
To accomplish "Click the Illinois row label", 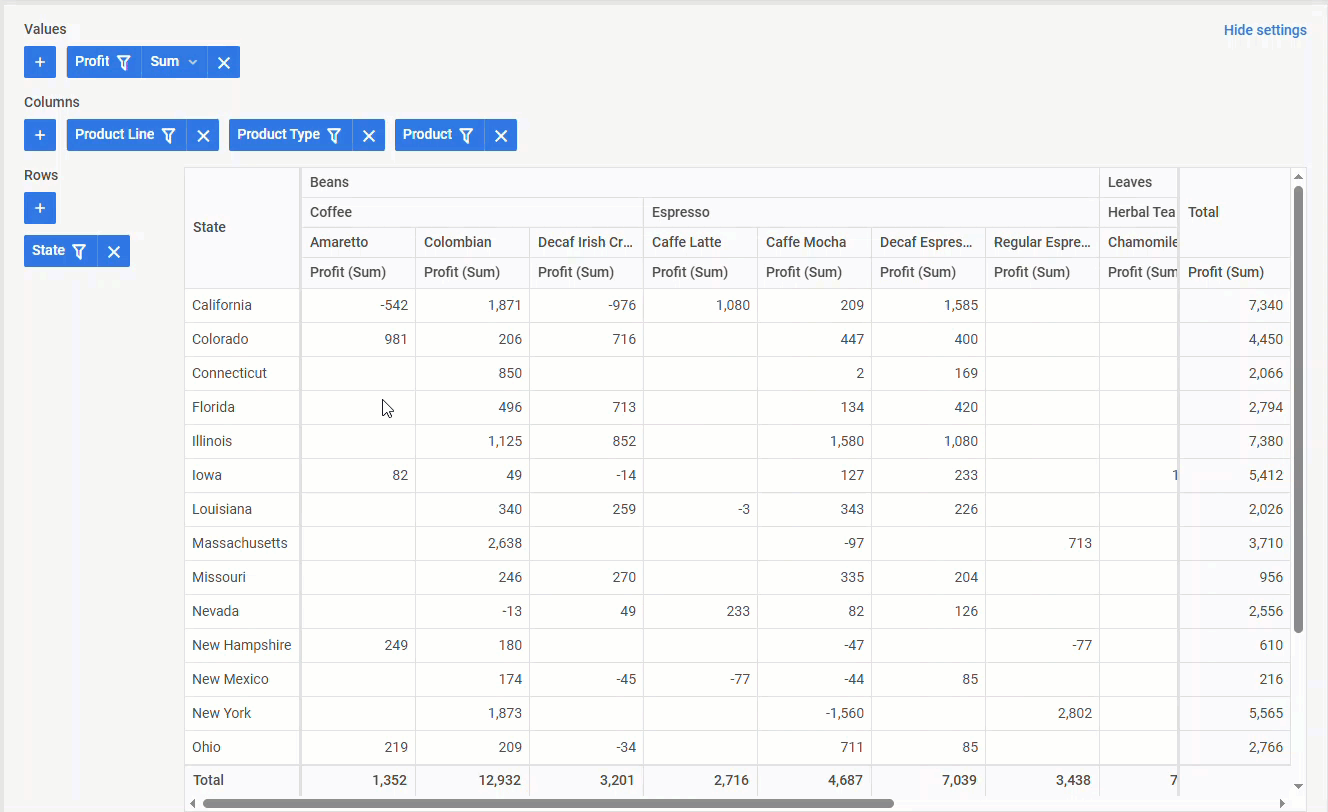I will [x=242, y=442].
